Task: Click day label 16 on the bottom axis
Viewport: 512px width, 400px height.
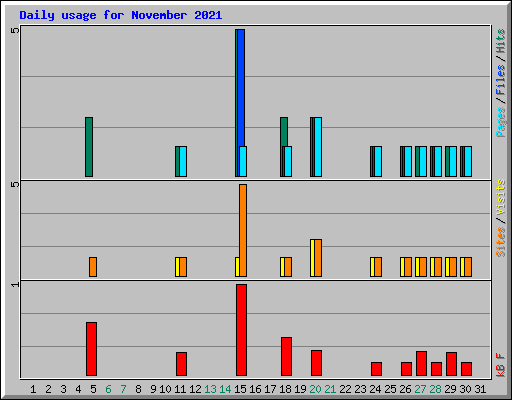Action: point(255,389)
